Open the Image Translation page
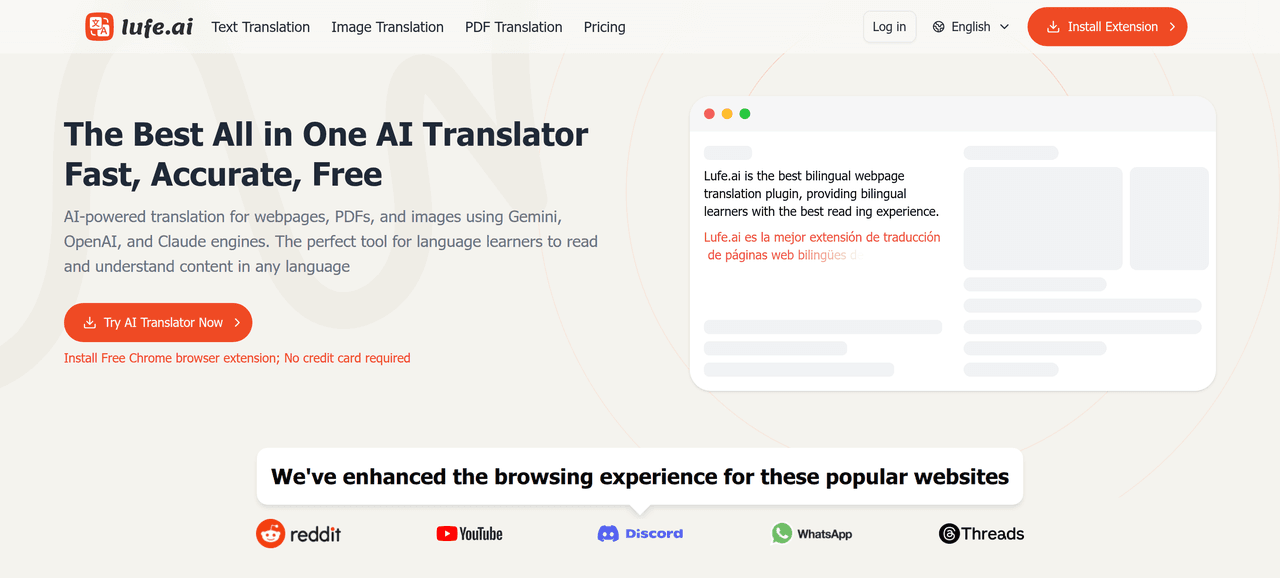The height and width of the screenshot is (578, 1280). click(x=388, y=27)
